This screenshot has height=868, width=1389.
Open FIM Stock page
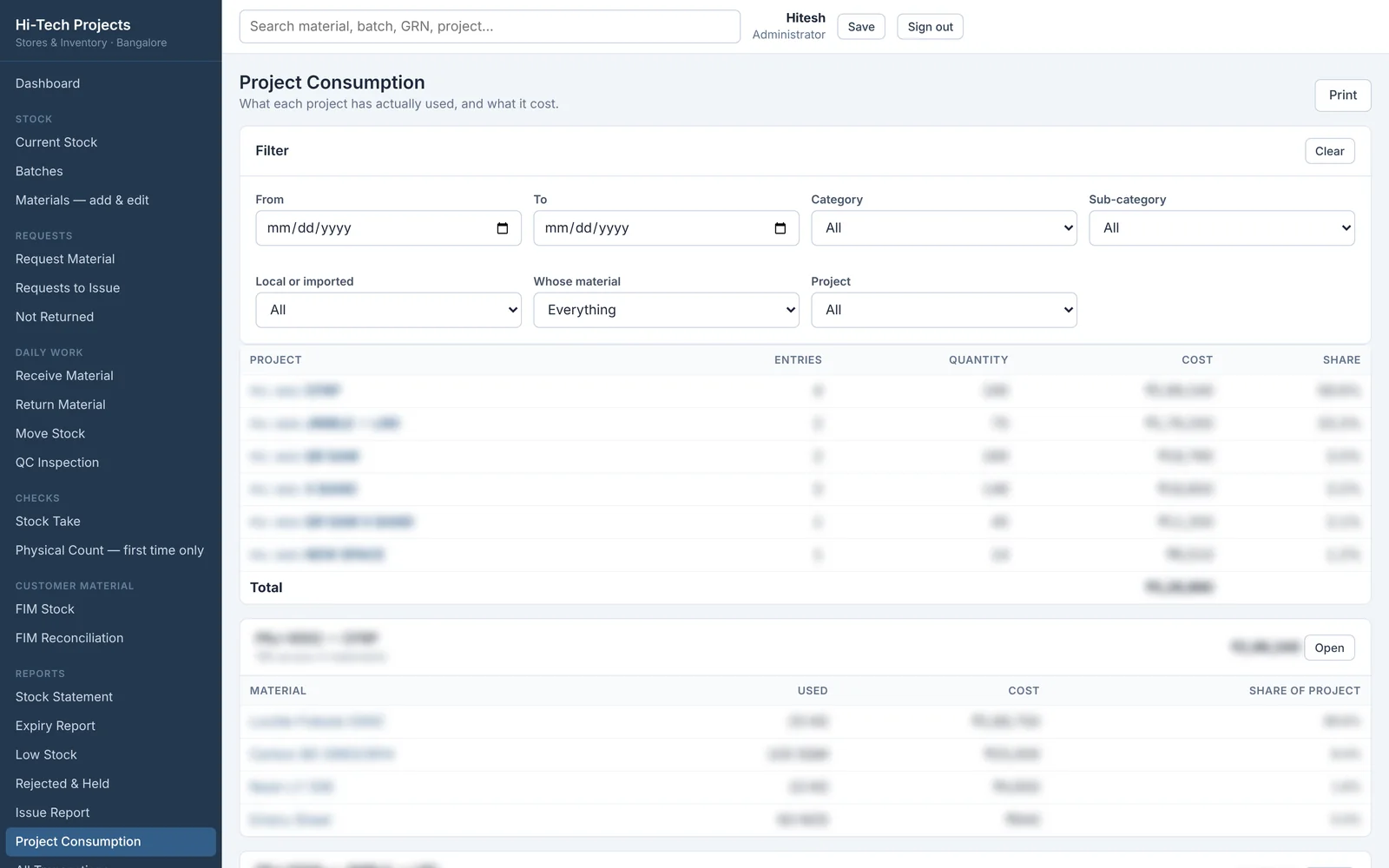tap(110, 609)
